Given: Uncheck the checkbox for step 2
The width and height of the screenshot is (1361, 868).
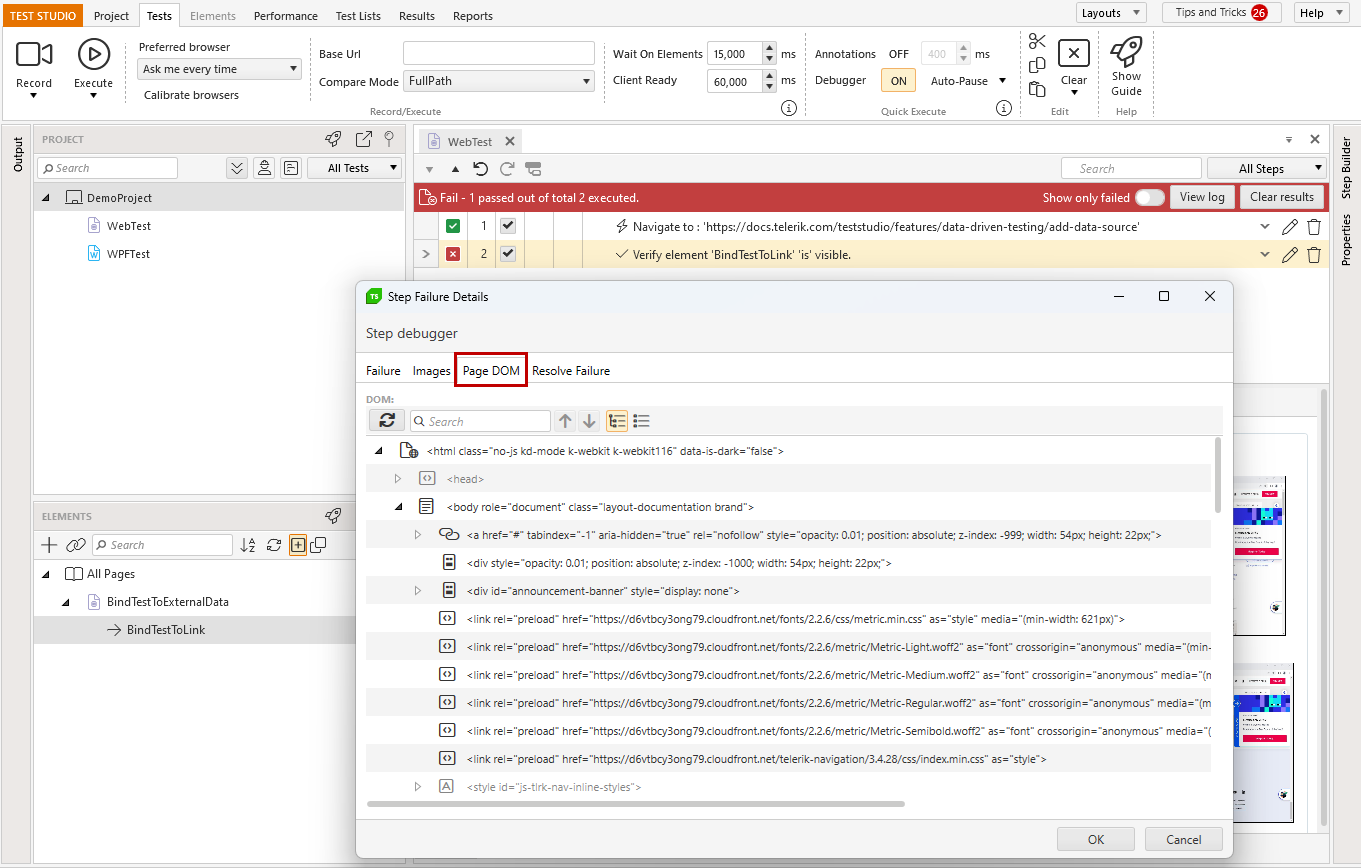Looking at the screenshot, I should tap(508, 254).
